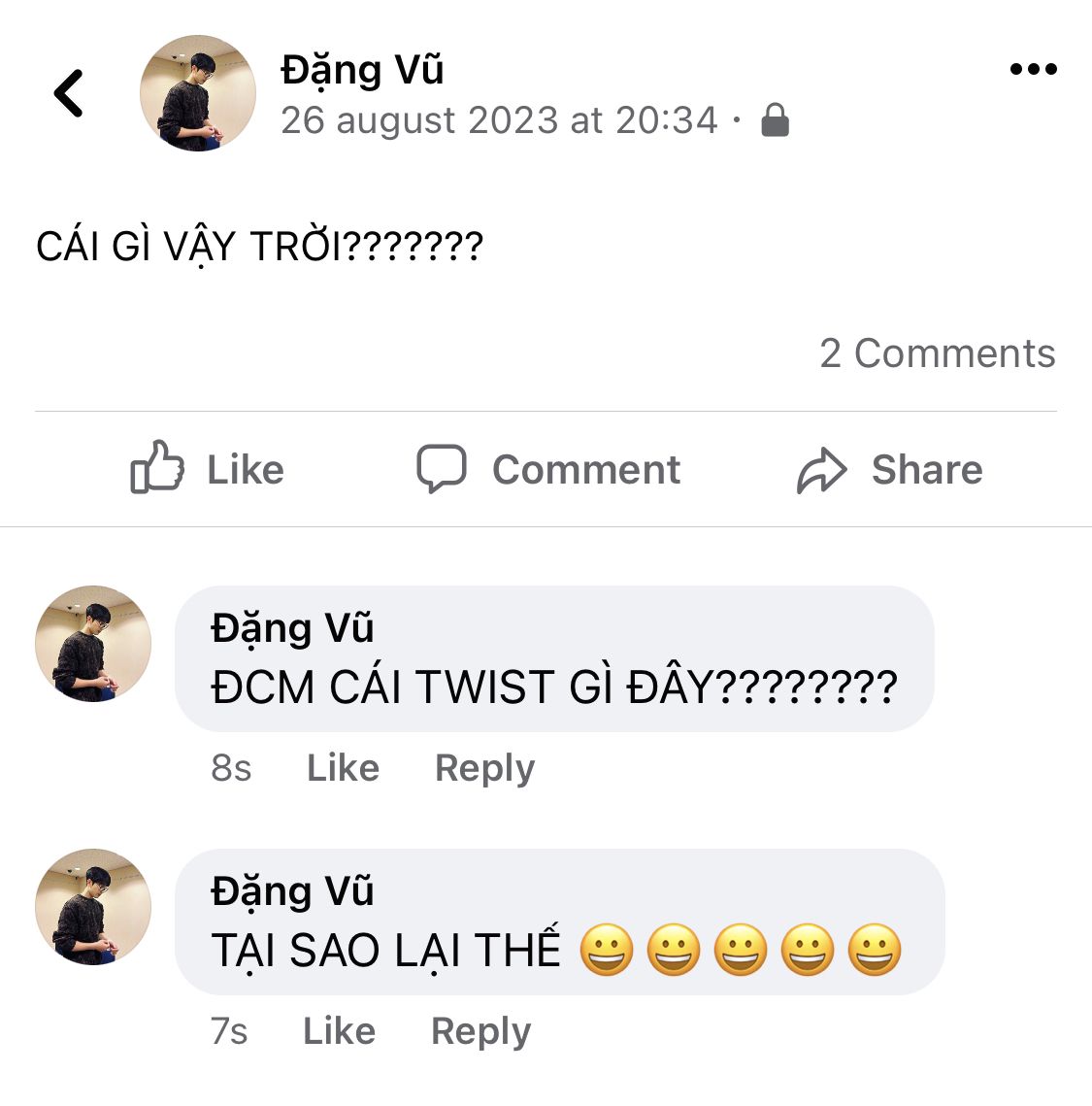1092x1106 pixels.
Task: Open the post timestamp 26 august 2023
Action: pos(499,119)
